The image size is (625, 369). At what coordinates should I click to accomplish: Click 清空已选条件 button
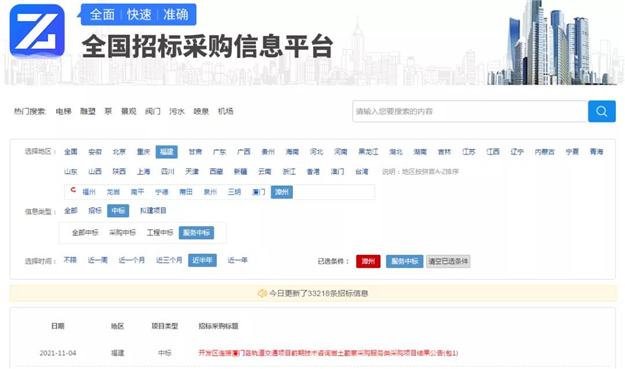tap(448, 261)
